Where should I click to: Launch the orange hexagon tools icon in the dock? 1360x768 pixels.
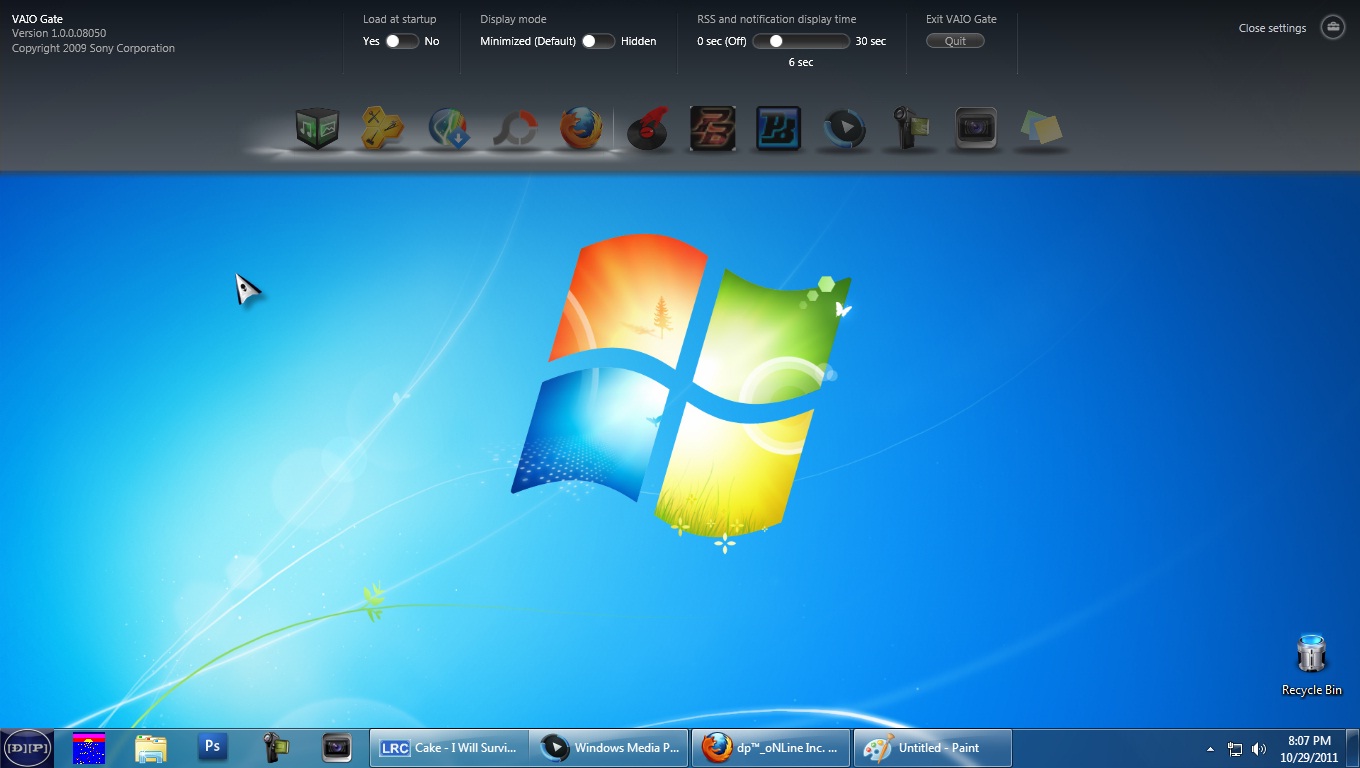(x=382, y=129)
